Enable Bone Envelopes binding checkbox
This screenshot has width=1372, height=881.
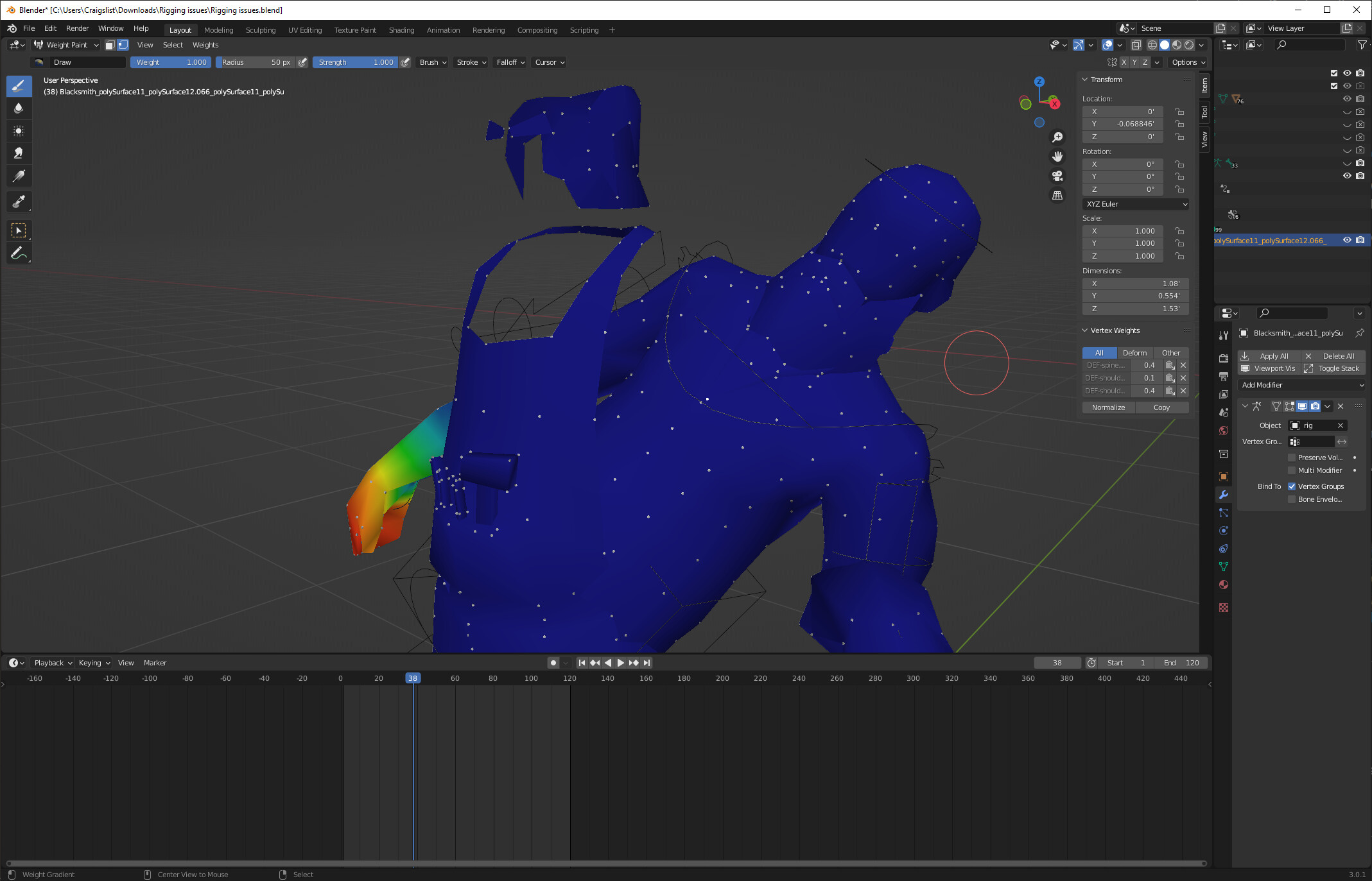1292,499
